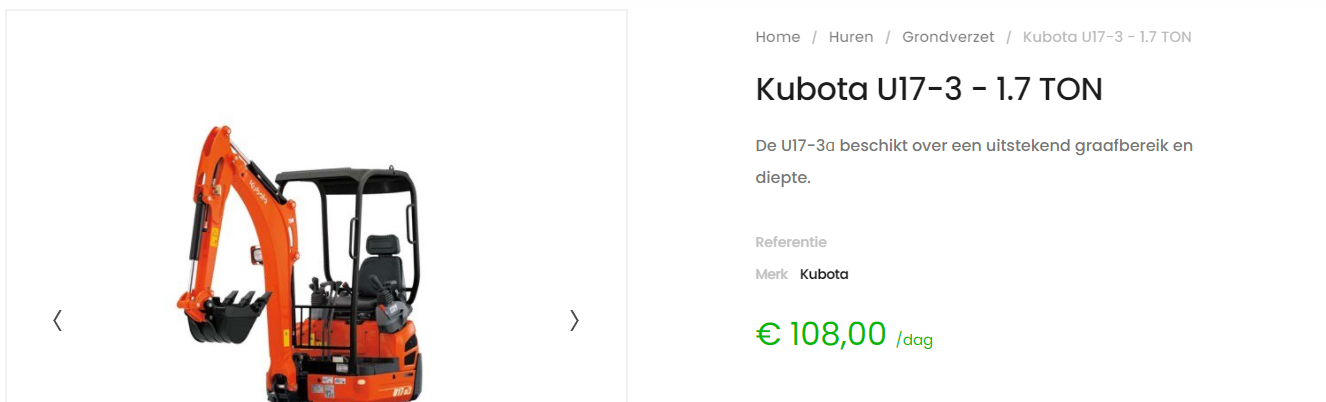
Task: Go to Home in the breadcrumb
Action: (x=777, y=37)
